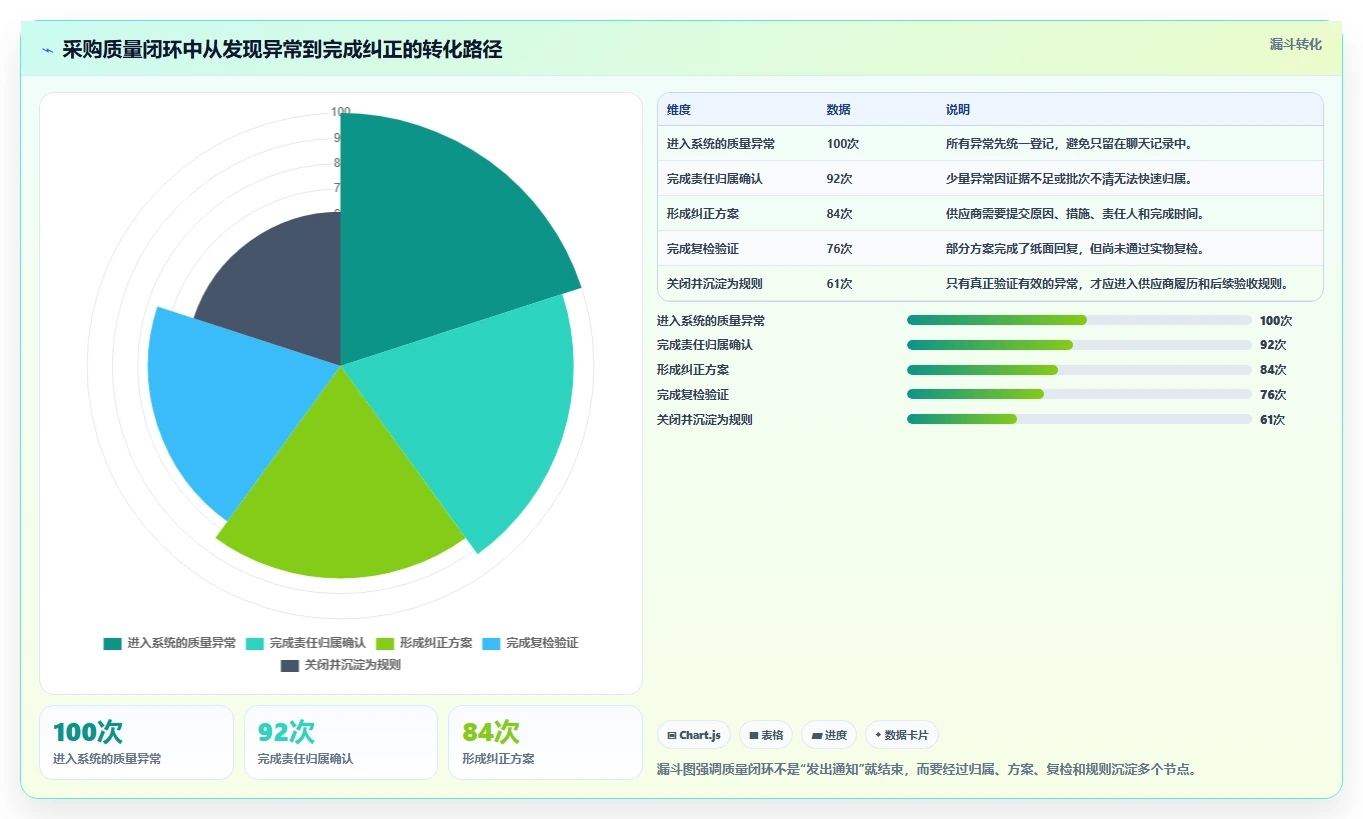Click the 漏斗转化 tag in the header
This screenshot has height=819, width=1363.
point(1296,44)
